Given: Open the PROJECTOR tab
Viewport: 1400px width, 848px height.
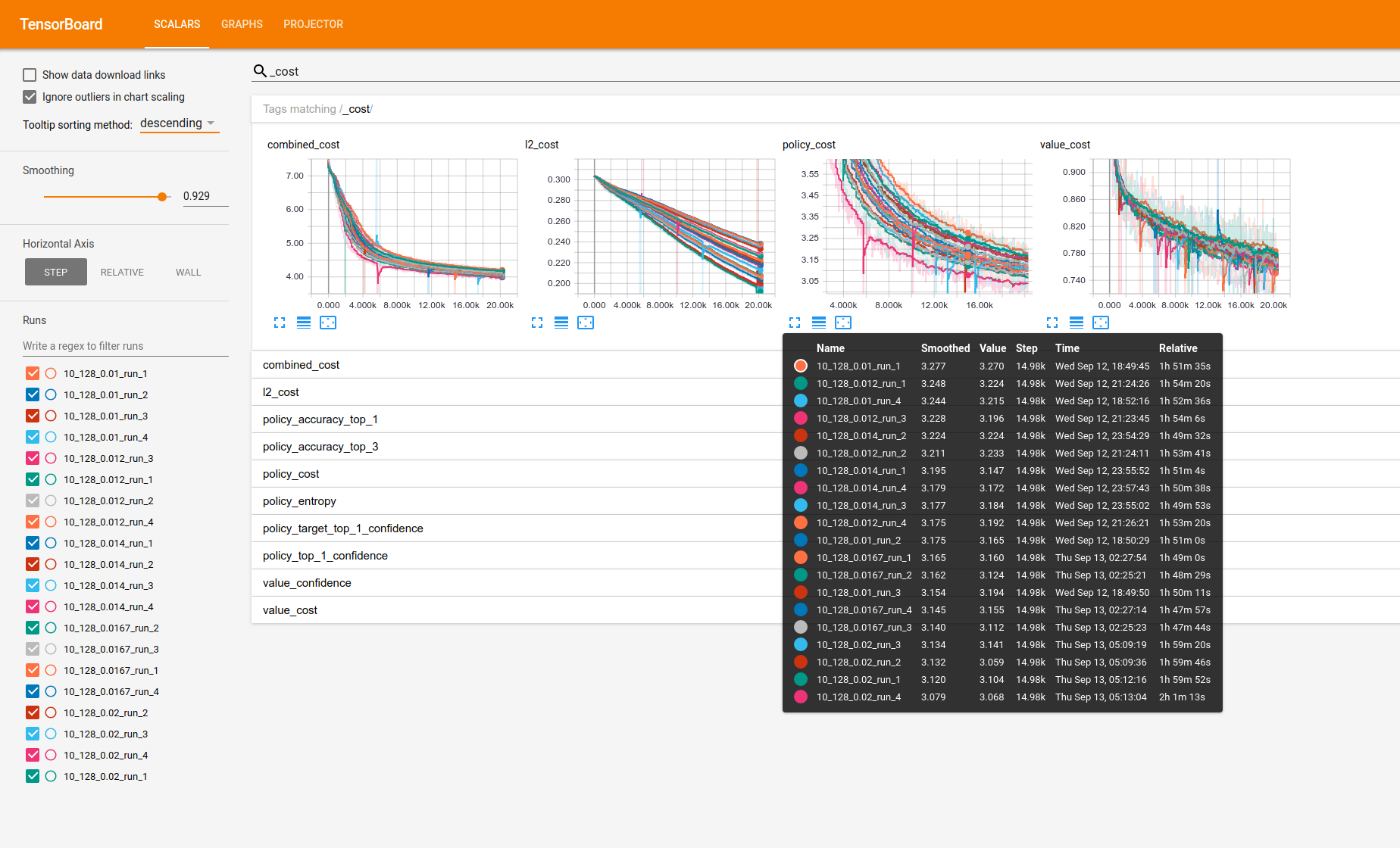Looking at the screenshot, I should pyautogui.click(x=313, y=24).
